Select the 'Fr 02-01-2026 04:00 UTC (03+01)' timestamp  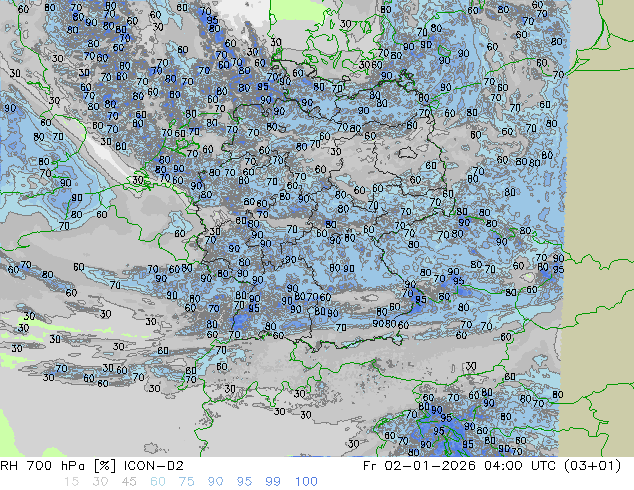click(492, 466)
